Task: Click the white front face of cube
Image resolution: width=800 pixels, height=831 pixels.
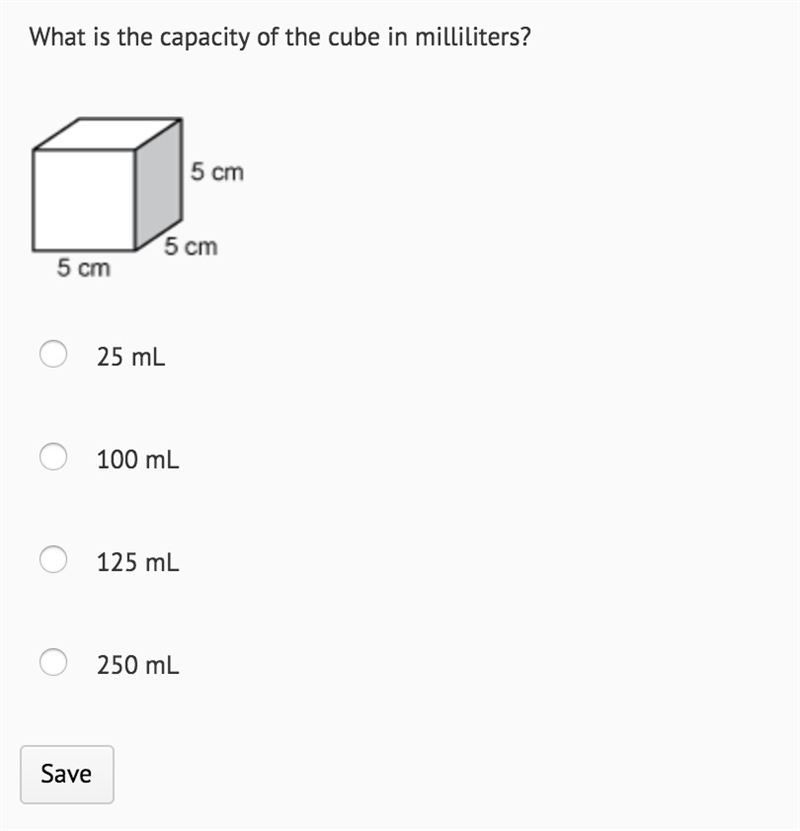Action: [84, 200]
